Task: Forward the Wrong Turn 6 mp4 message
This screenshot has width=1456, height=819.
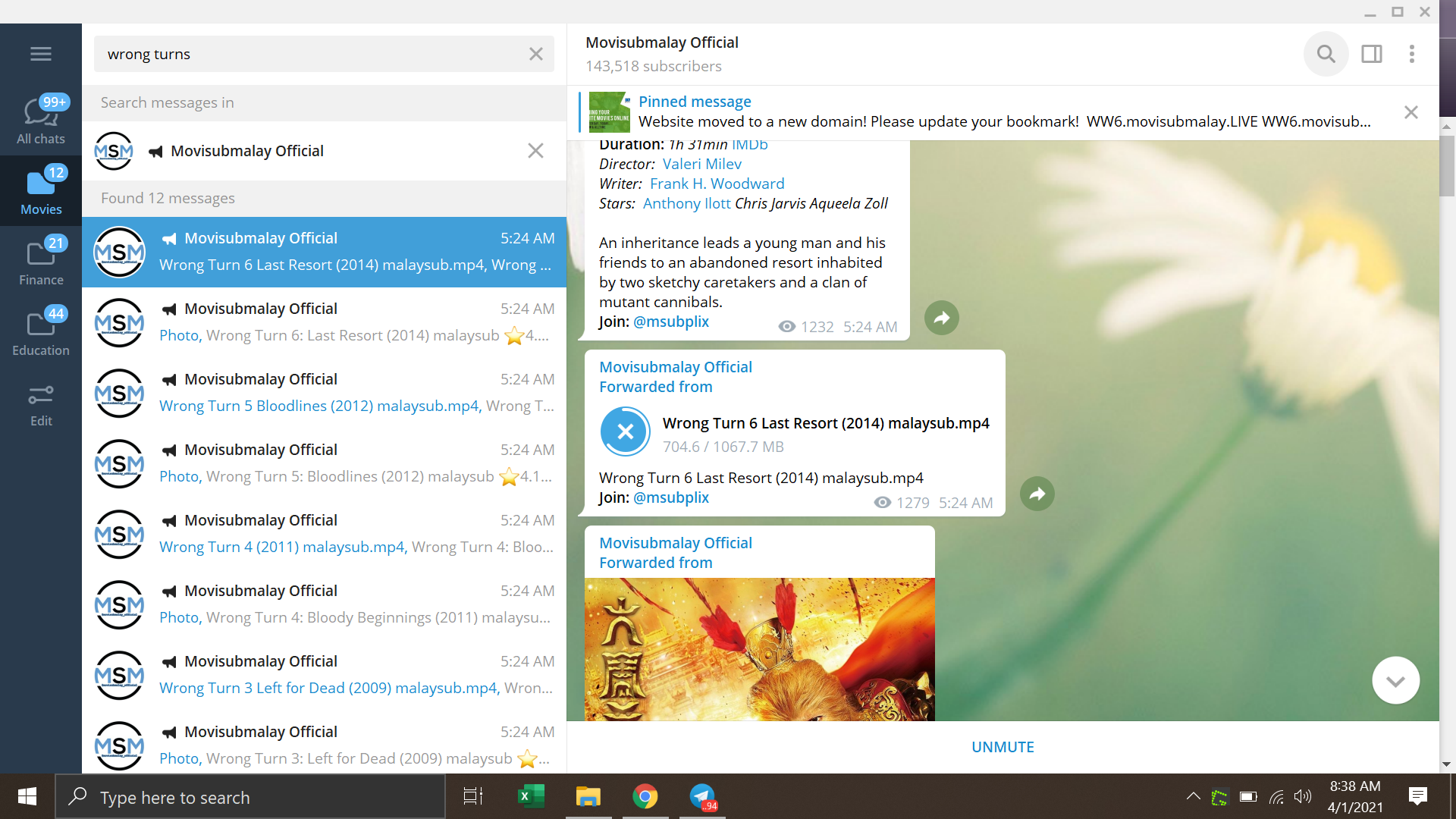Action: point(1037,494)
